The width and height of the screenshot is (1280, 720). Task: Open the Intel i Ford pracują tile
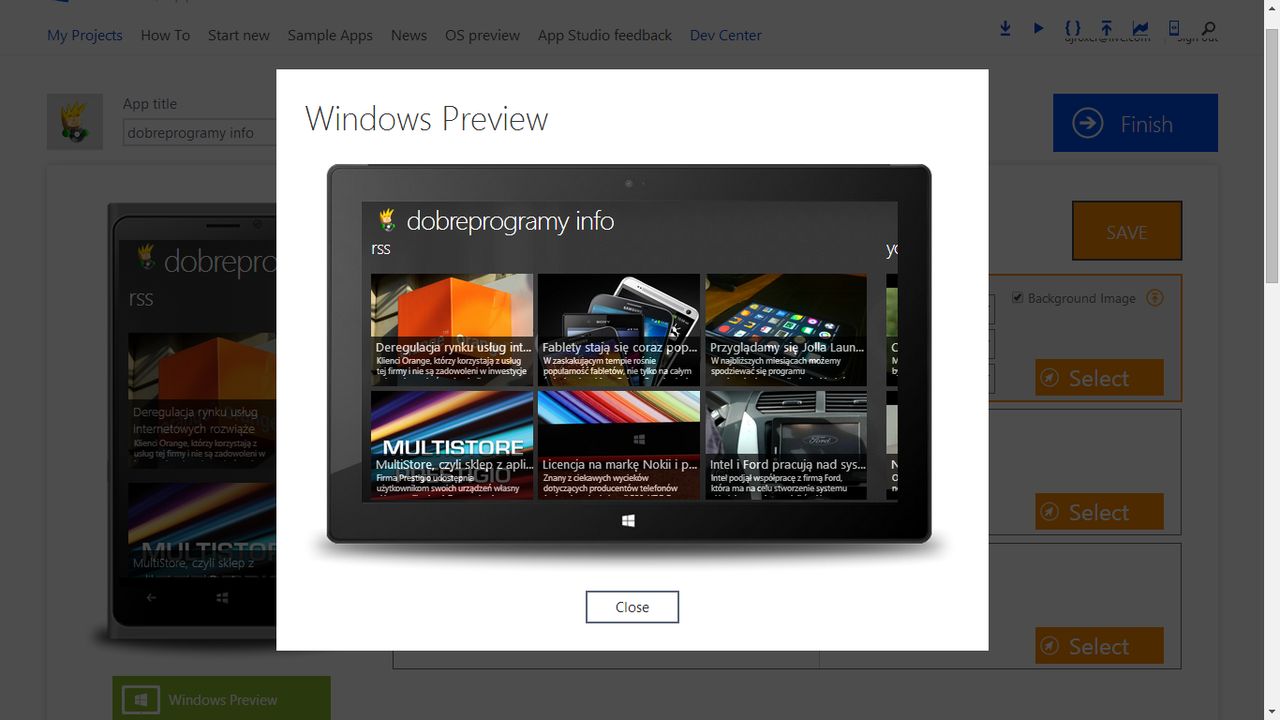pos(786,446)
